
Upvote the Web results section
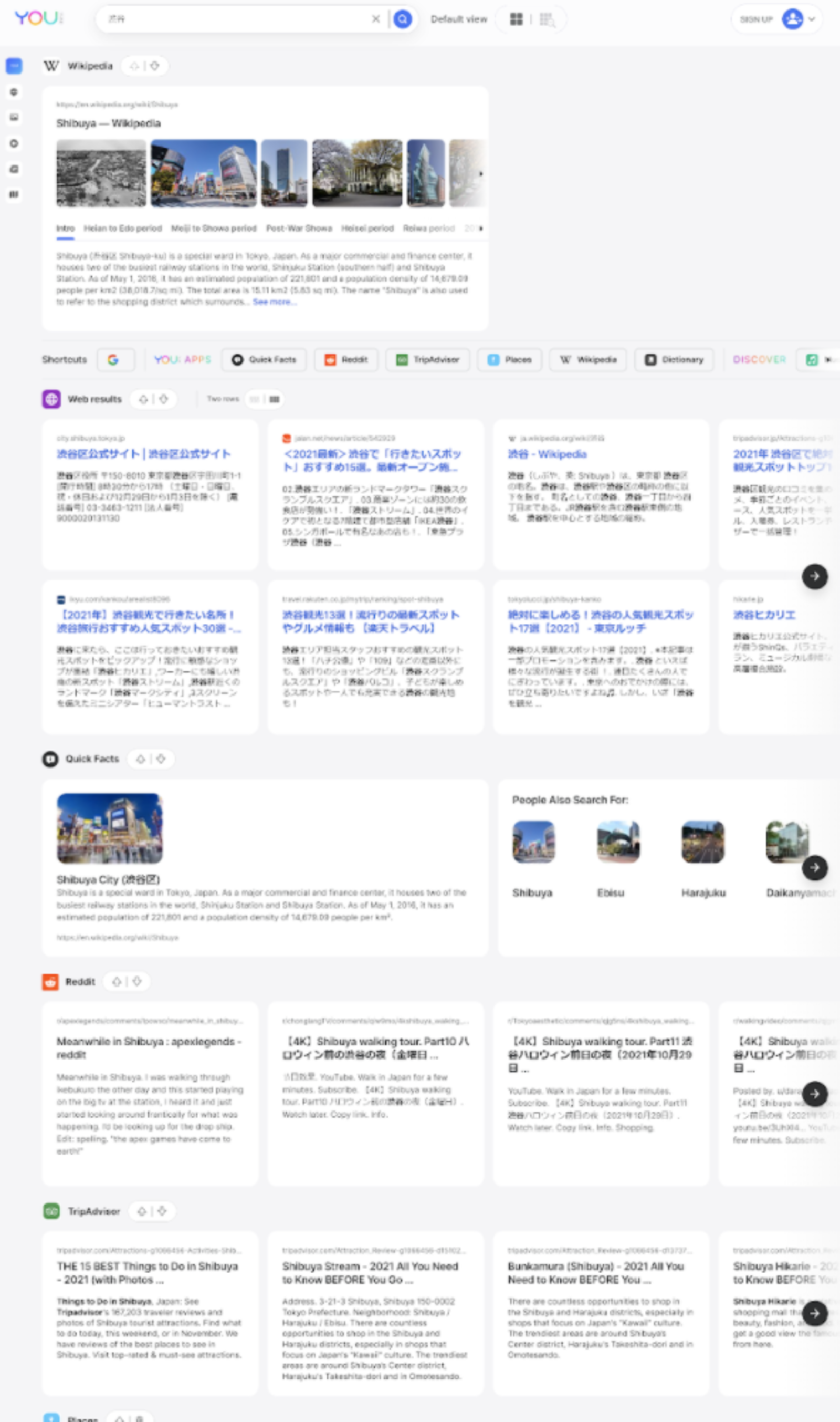(143, 399)
